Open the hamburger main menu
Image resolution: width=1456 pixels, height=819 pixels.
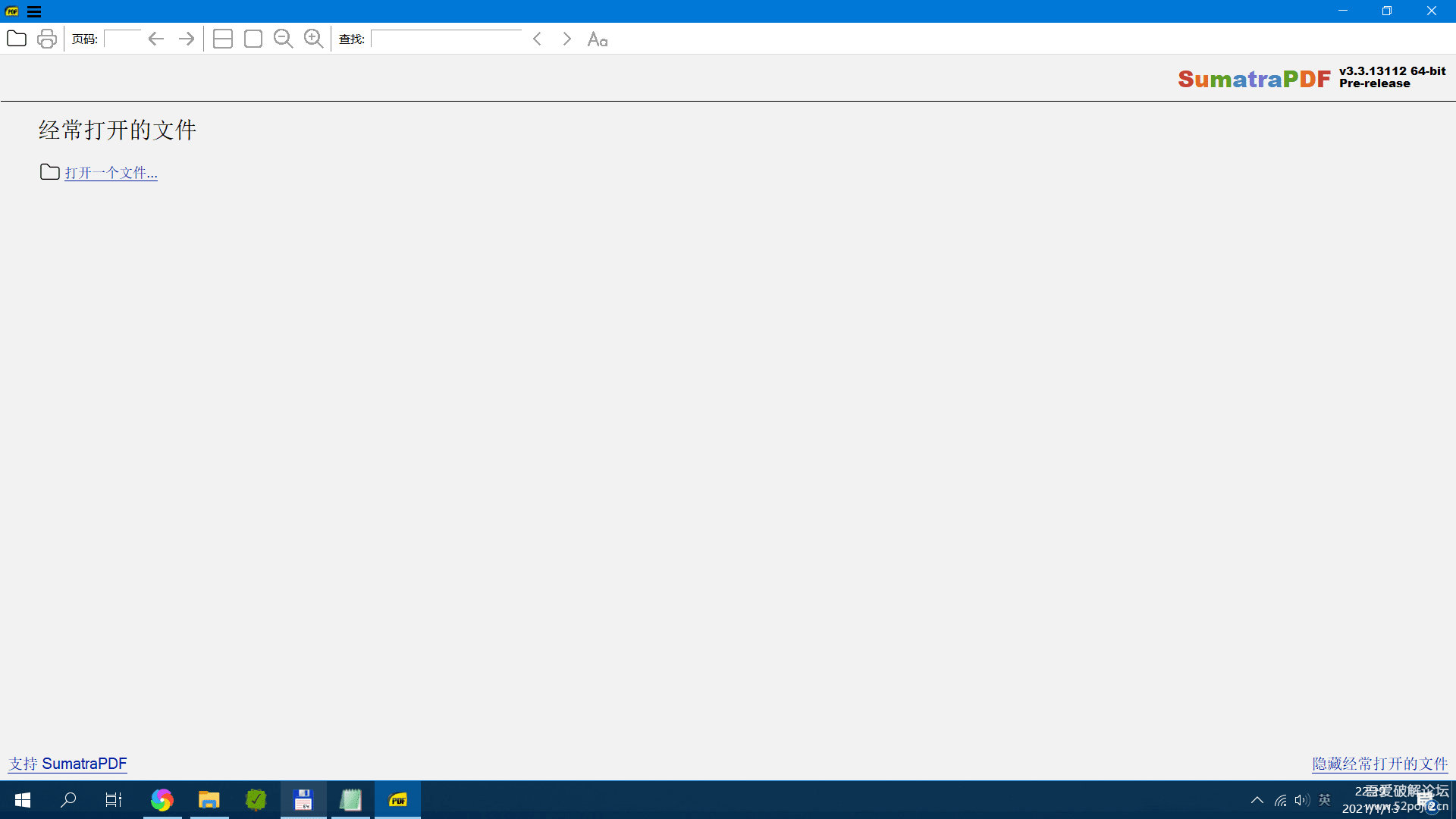coord(34,11)
